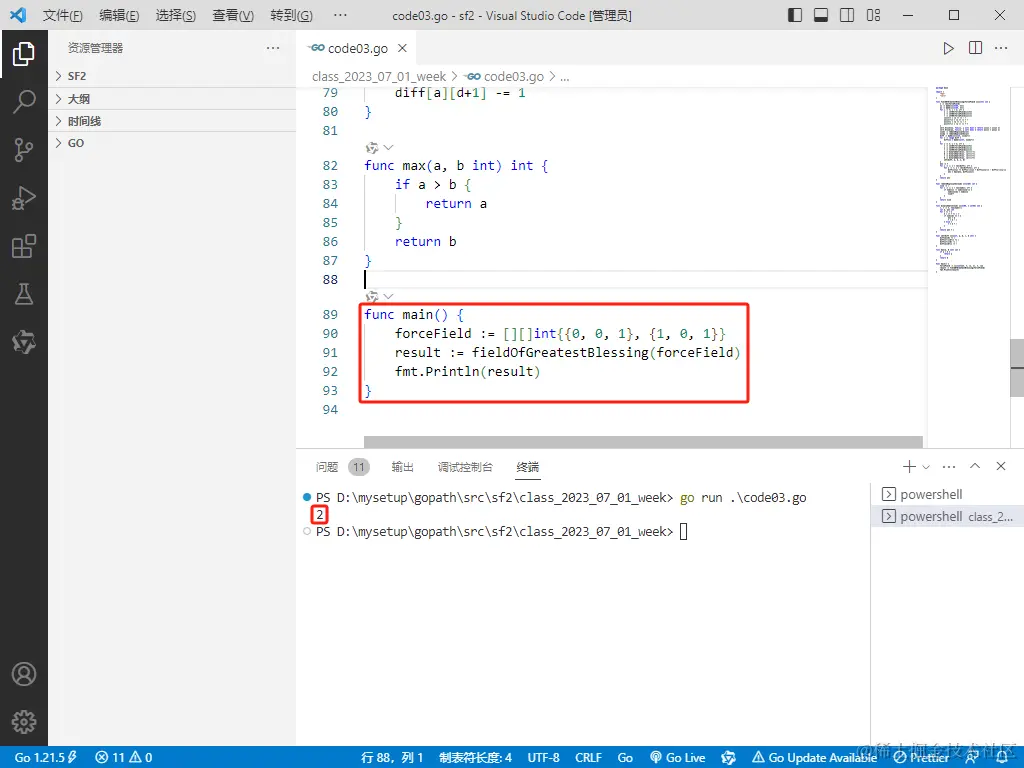This screenshot has width=1024, height=768.
Task: Open the Search view in activity bar
Action: click(24, 102)
